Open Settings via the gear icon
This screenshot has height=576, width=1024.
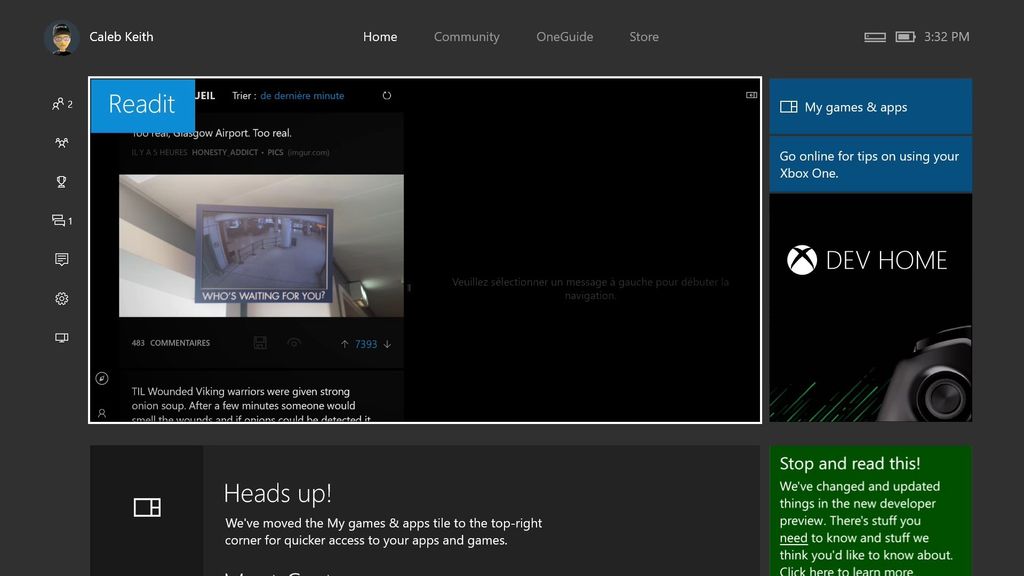(61, 298)
